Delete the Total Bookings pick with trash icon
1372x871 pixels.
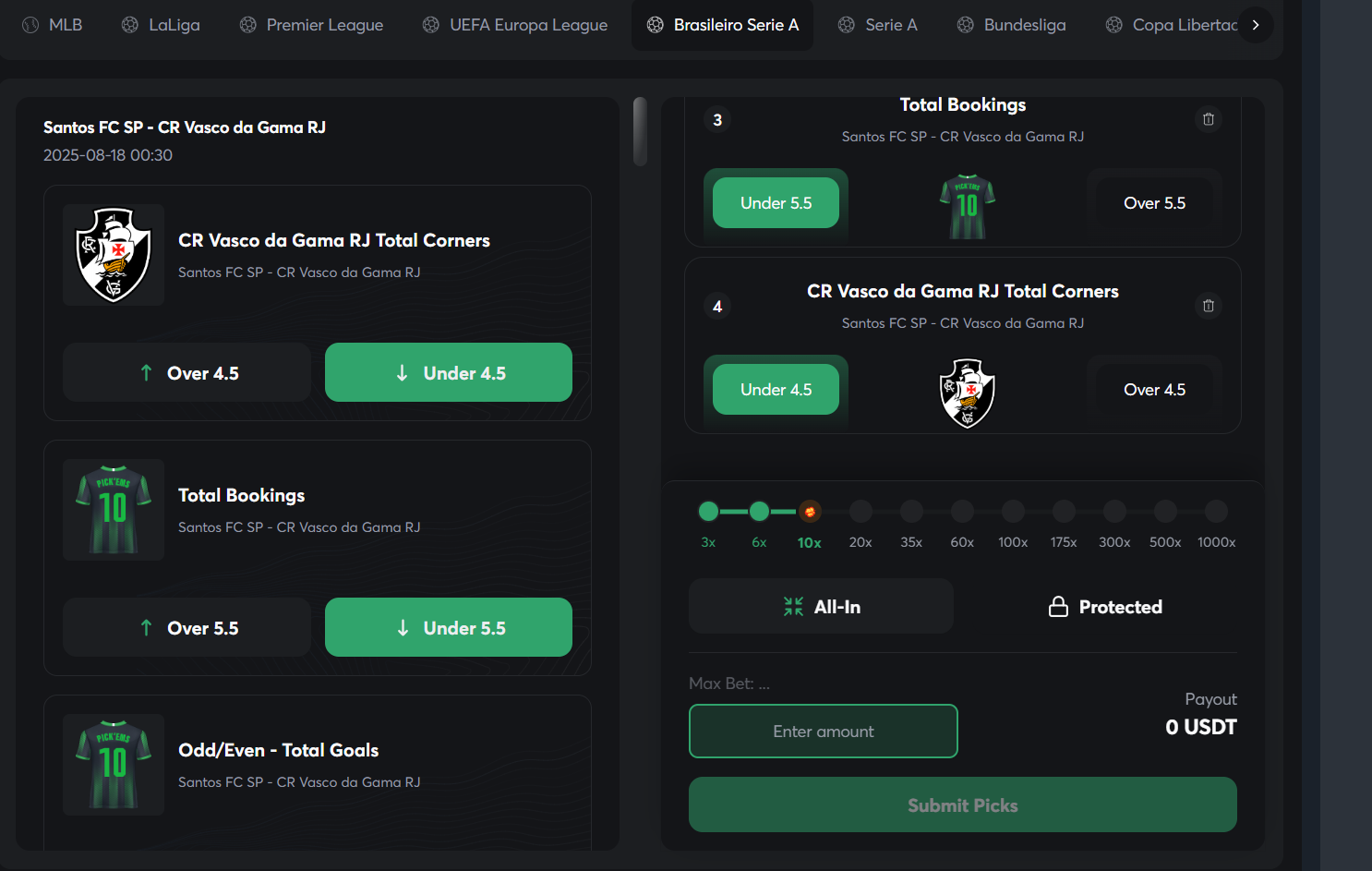click(1208, 119)
